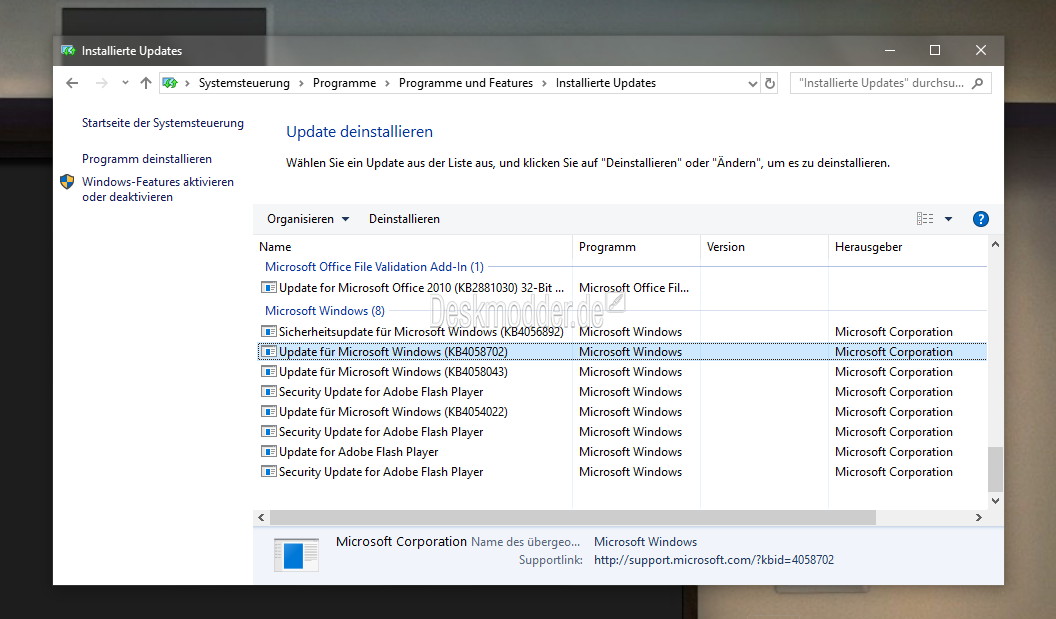Refresh the Installierte Updates list
The image size is (1056, 619).
coord(770,84)
